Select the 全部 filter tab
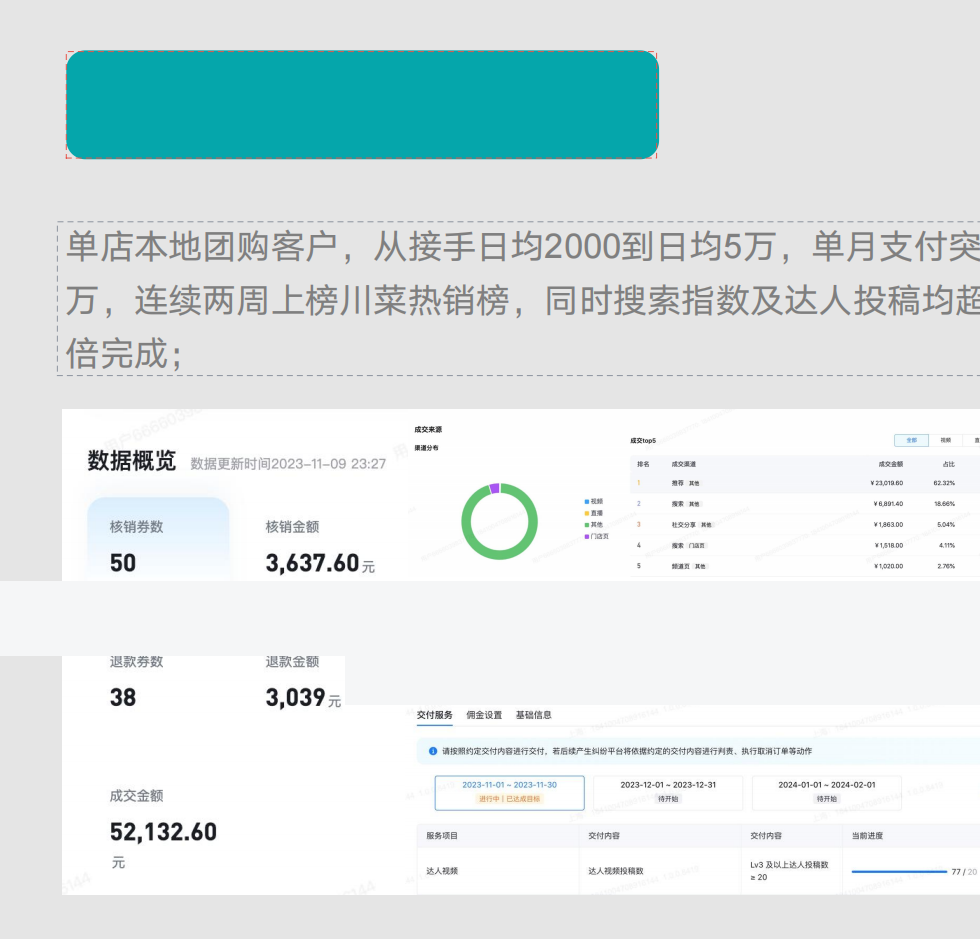This screenshot has width=980, height=939. 911,440
